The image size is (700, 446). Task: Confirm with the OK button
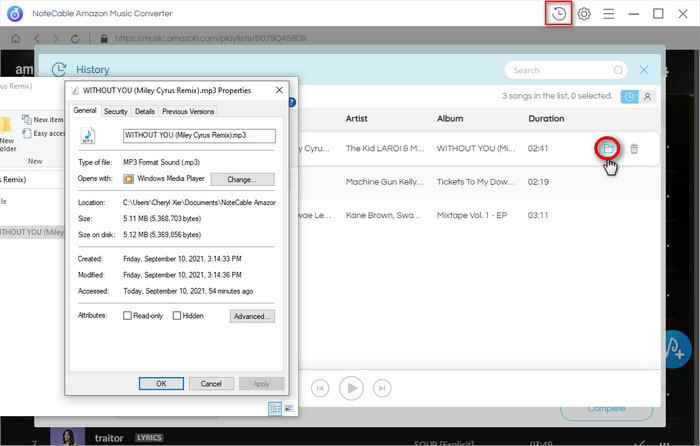(x=161, y=383)
